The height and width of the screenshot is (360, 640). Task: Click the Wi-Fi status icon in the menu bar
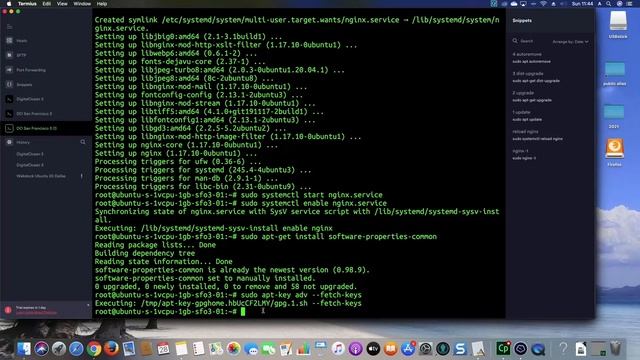[x=543, y=4]
